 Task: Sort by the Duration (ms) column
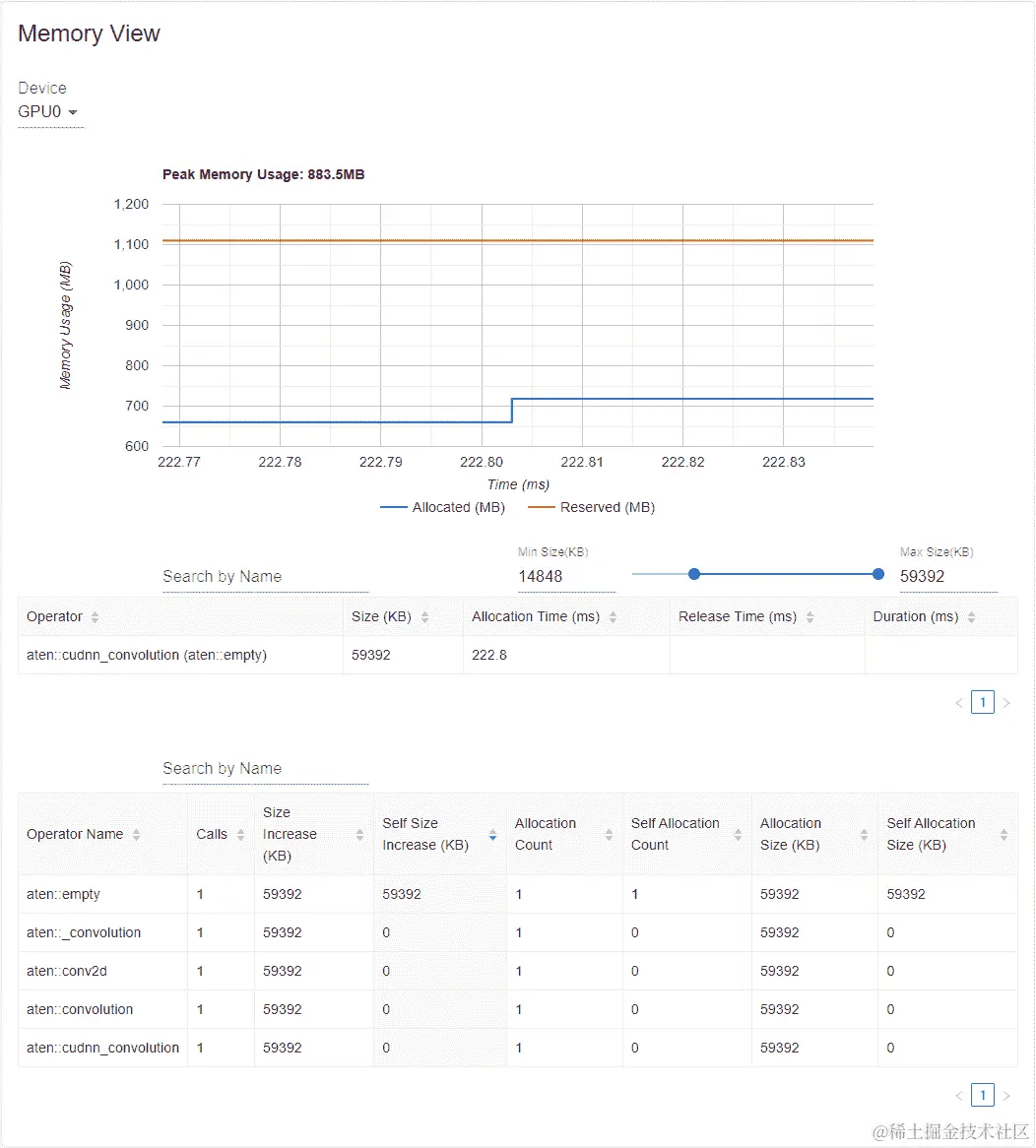970,616
